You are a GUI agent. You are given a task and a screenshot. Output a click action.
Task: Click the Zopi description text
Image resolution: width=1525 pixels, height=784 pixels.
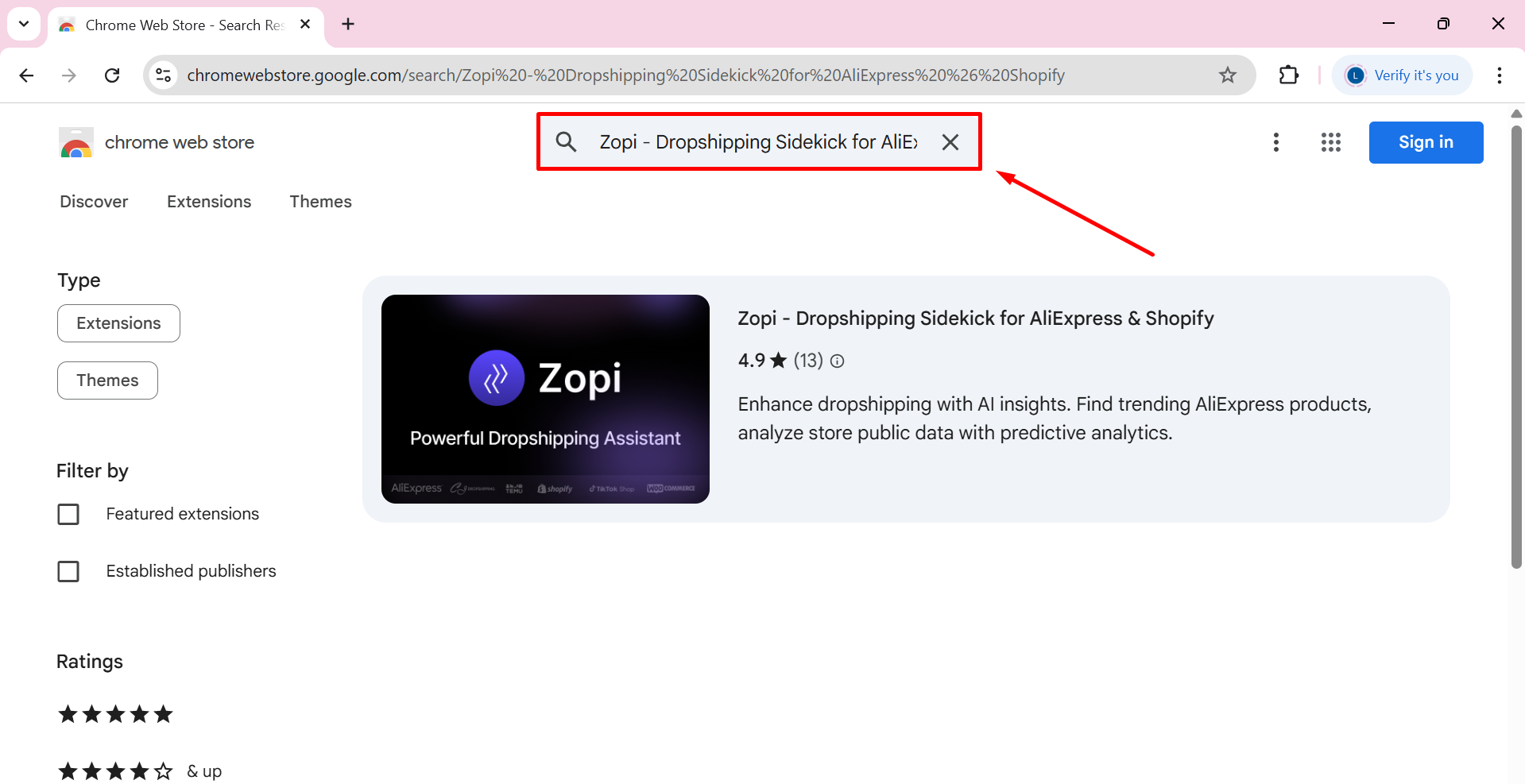(1055, 419)
